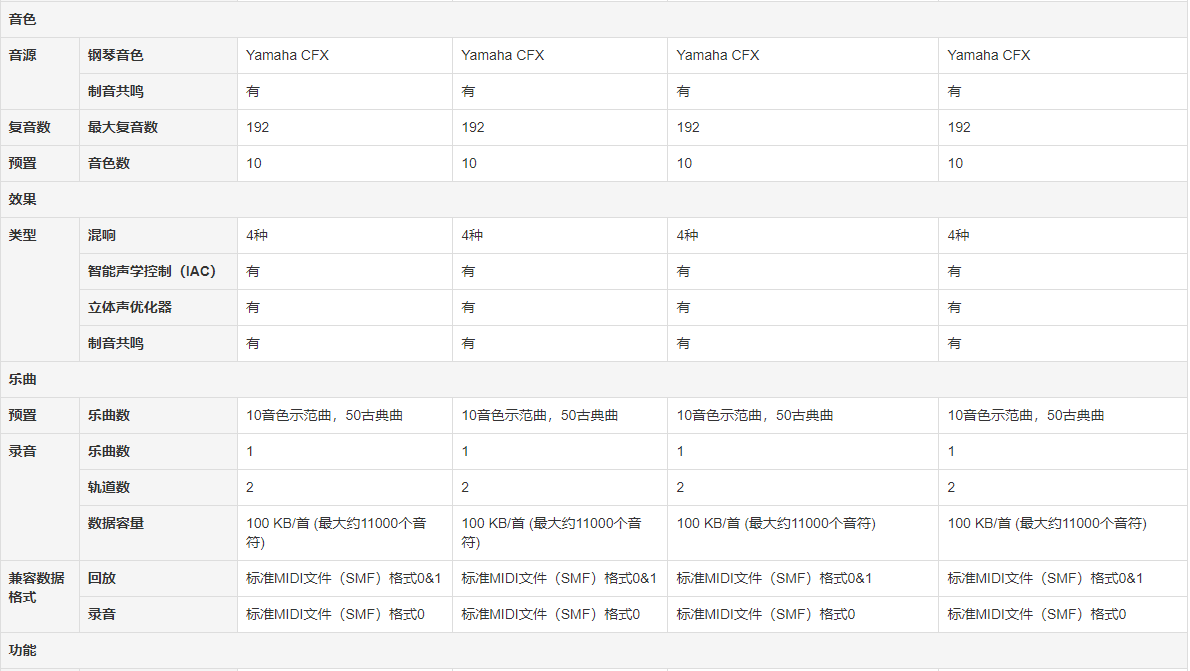Select the 兼容数据格式 group label
The height and width of the screenshot is (671, 1190).
(x=36, y=588)
